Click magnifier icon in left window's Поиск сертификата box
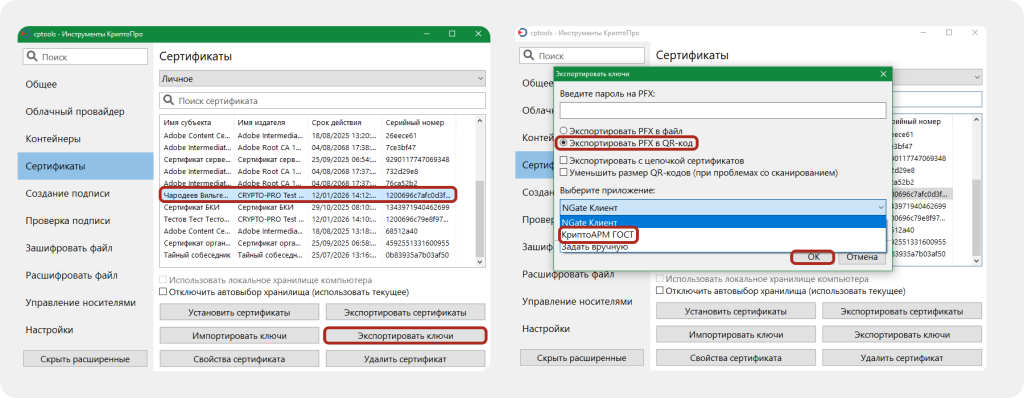Image resolution: width=1024 pixels, height=398 pixels. 169,101
